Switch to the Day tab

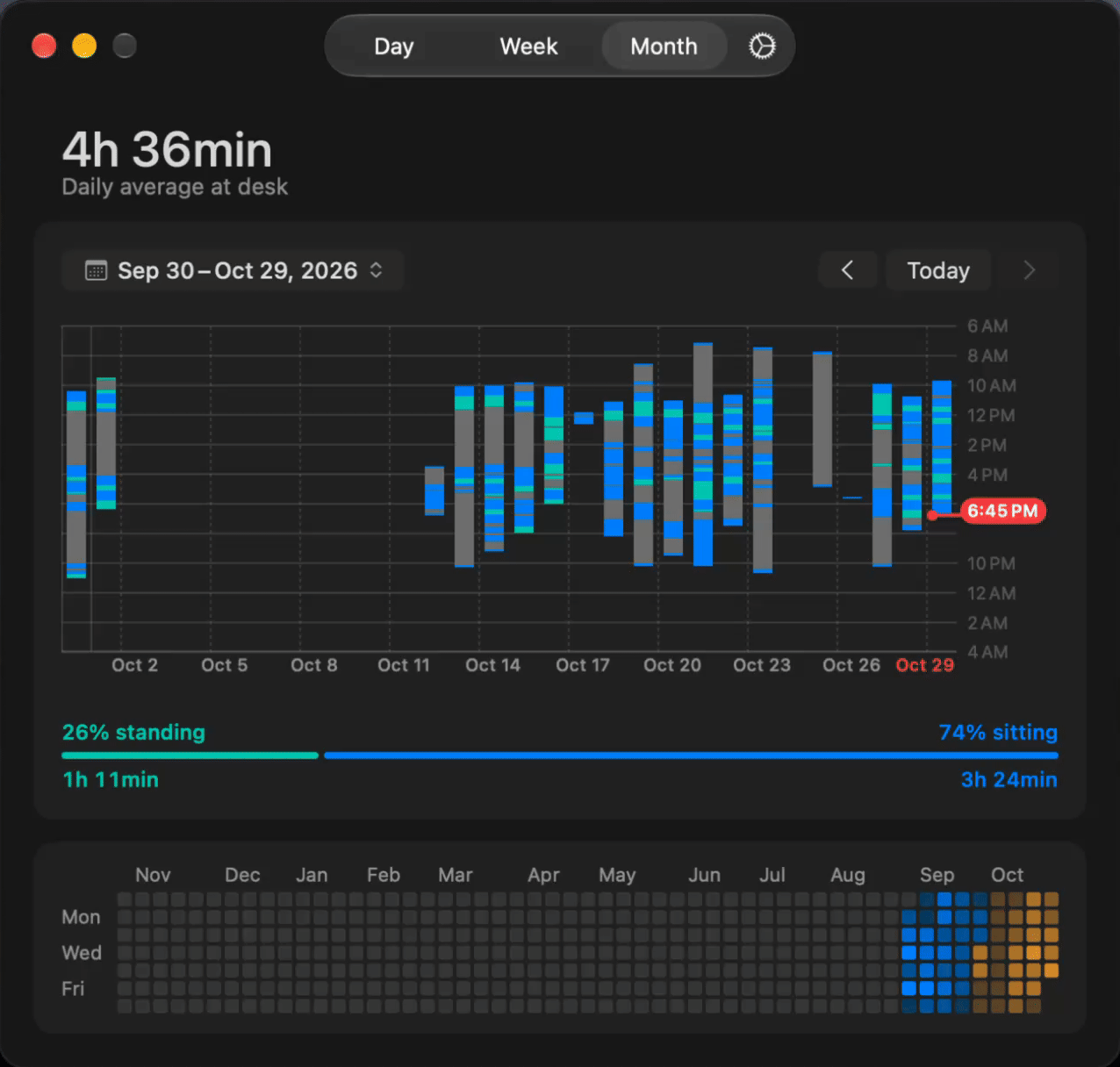pyautogui.click(x=393, y=47)
